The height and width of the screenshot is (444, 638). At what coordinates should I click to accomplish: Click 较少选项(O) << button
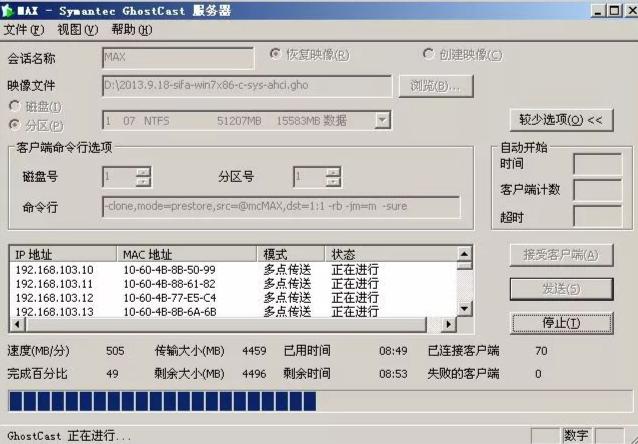pyautogui.click(x=561, y=120)
